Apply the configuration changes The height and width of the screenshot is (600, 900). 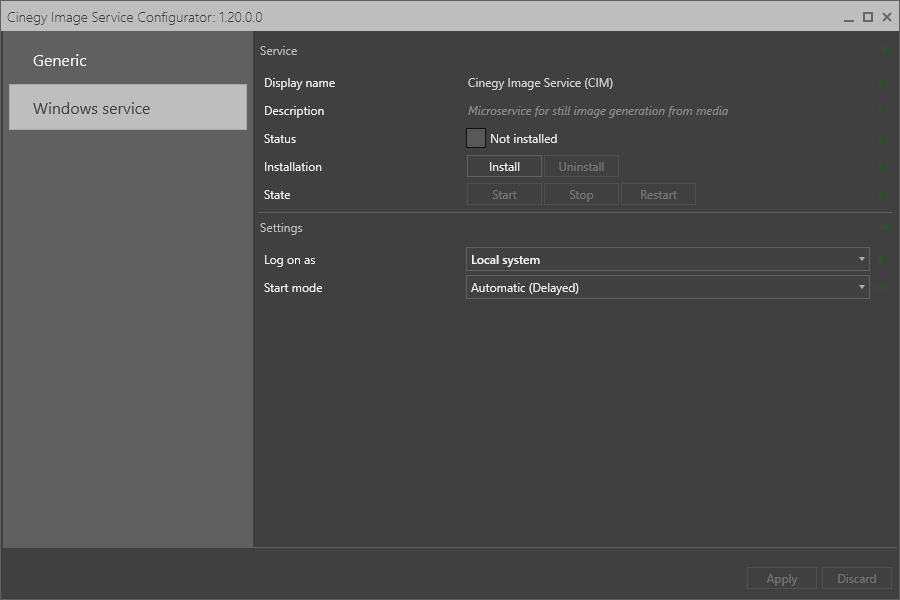[x=781, y=578]
